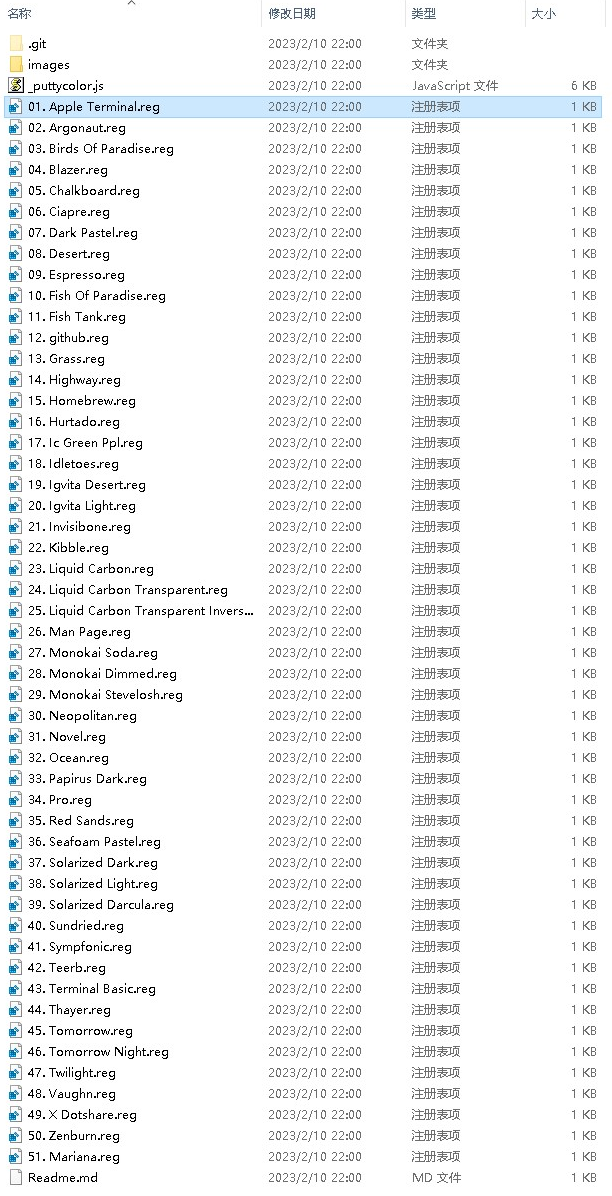Click the registry icon of 42. Teerb.reg
Screen dimensions: 612x1196
tap(16, 967)
